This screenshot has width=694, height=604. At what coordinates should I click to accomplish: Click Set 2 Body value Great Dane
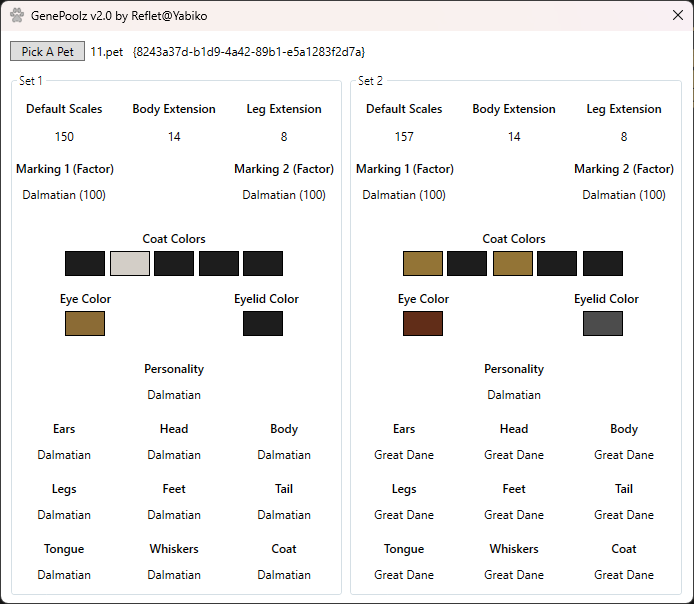click(624, 455)
